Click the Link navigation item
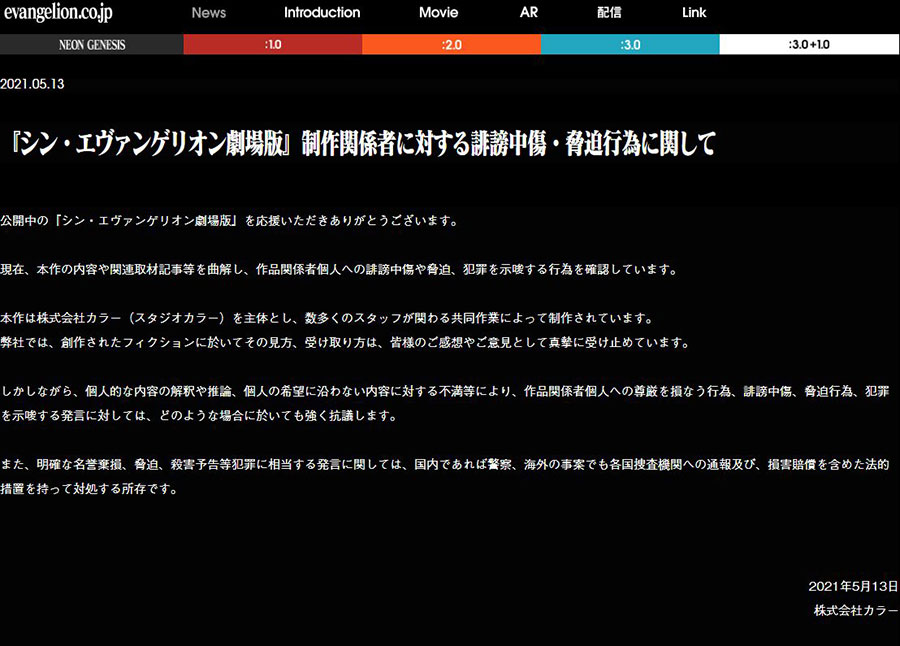This screenshot has width=900, height=646. pos(694,13)
